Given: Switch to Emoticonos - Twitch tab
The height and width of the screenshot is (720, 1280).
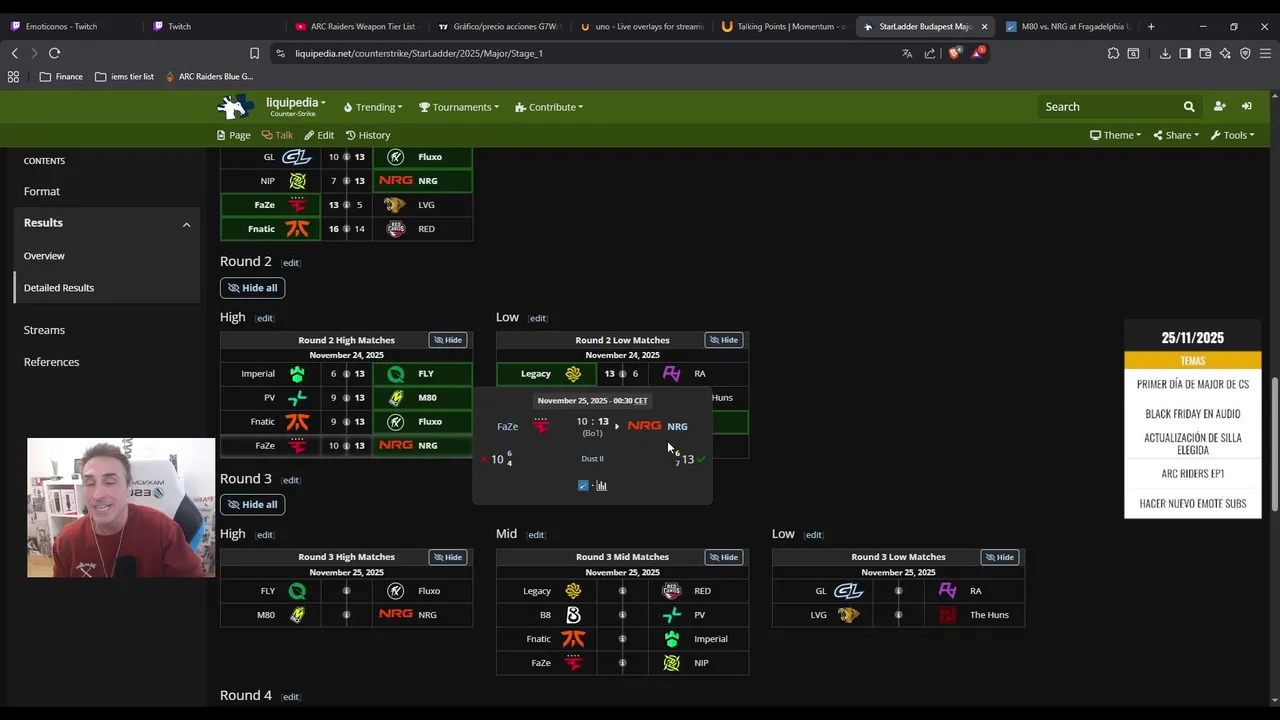Looking at the screenshot, I should (x=62, y=26).
